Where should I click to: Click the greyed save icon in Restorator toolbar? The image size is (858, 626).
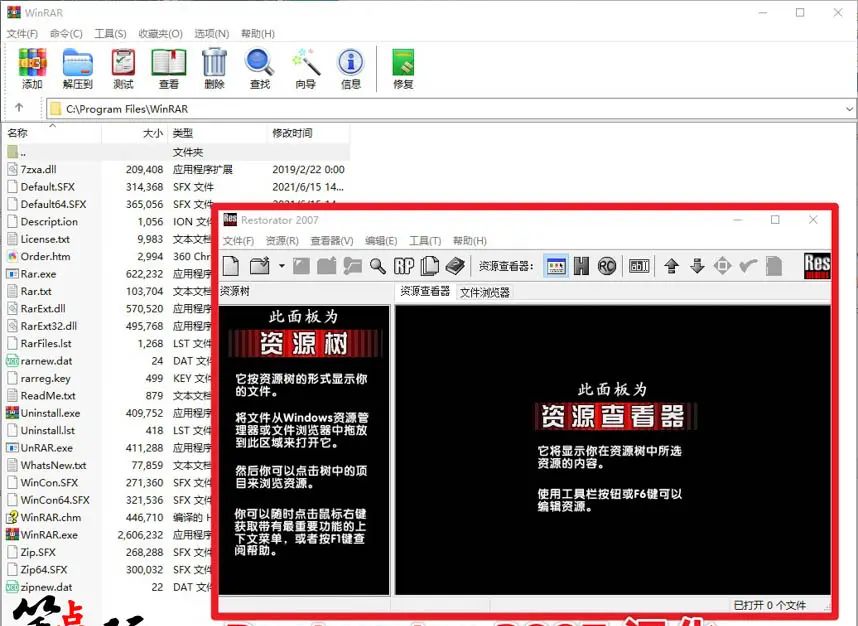[302, 266]
